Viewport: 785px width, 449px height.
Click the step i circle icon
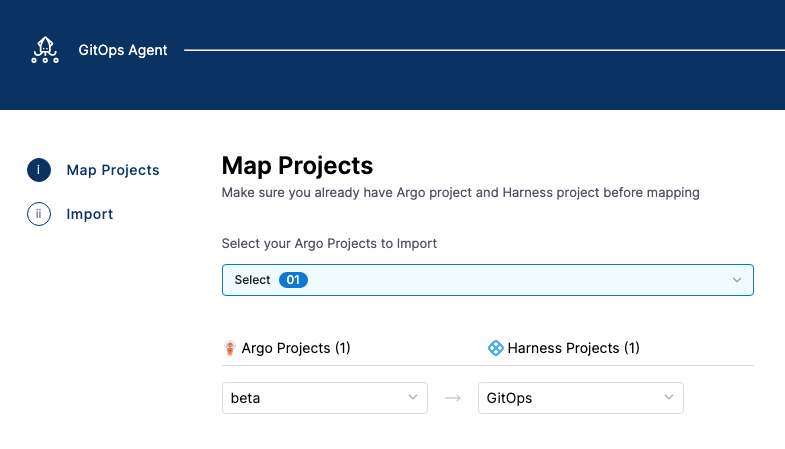(38, 170)
